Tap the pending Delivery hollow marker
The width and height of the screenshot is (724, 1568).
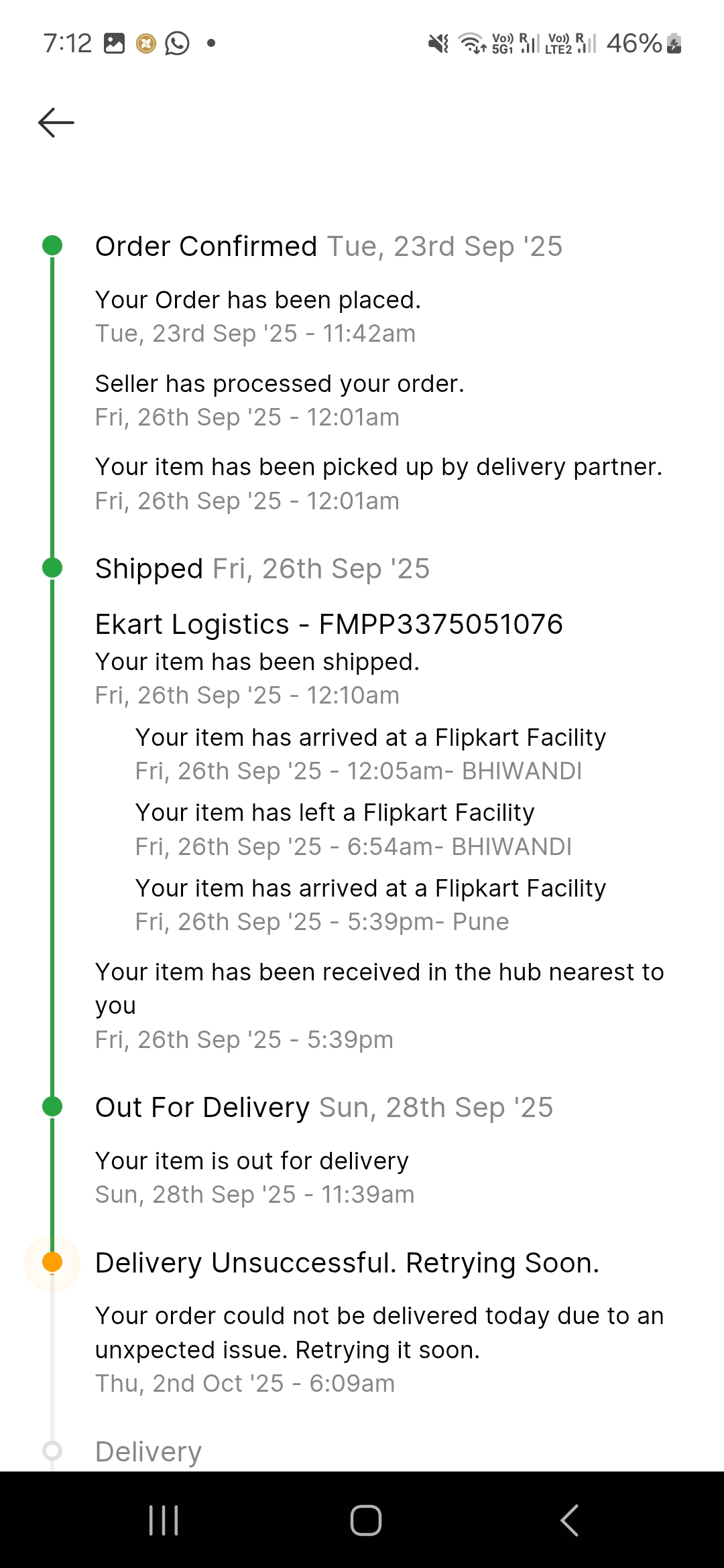pyautogui.click(x=52, y=1451)
